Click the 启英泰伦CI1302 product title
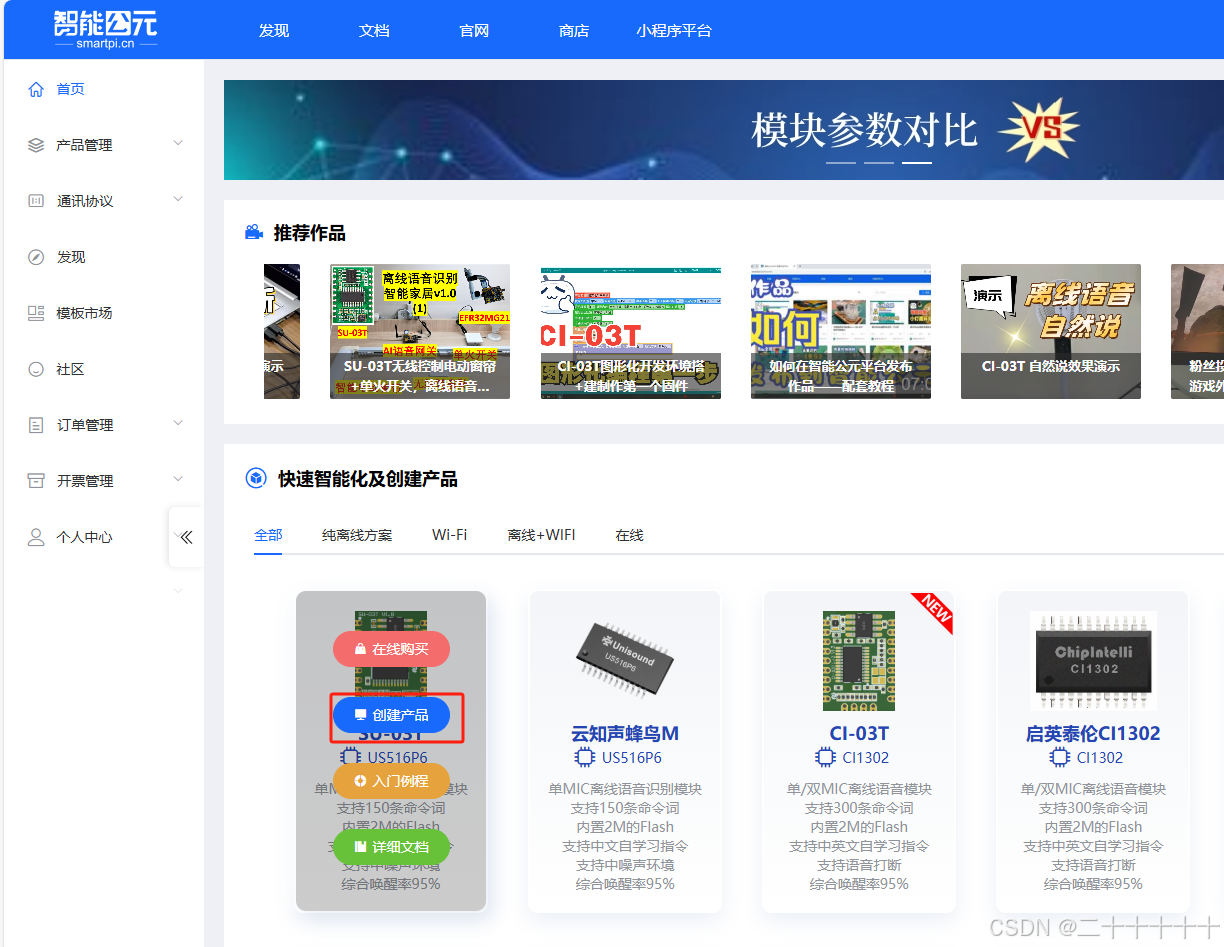The width and height of the screenshot is (1224, 947). [x=1093, y=733]
